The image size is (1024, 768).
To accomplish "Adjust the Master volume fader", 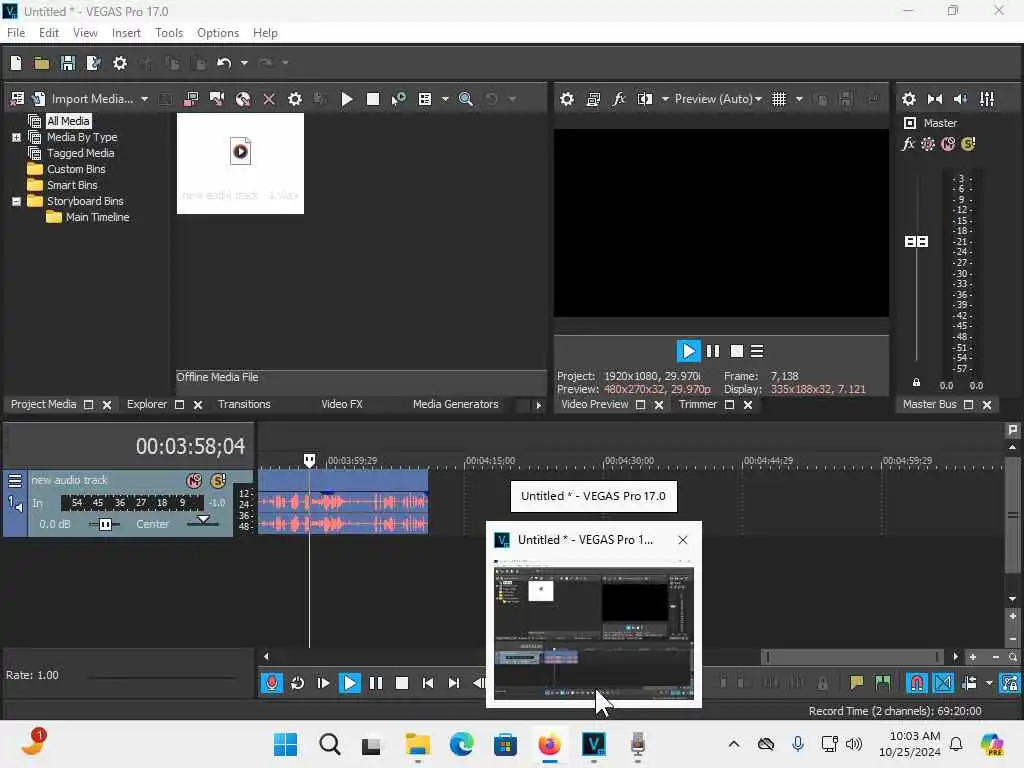I will [916, 242].
